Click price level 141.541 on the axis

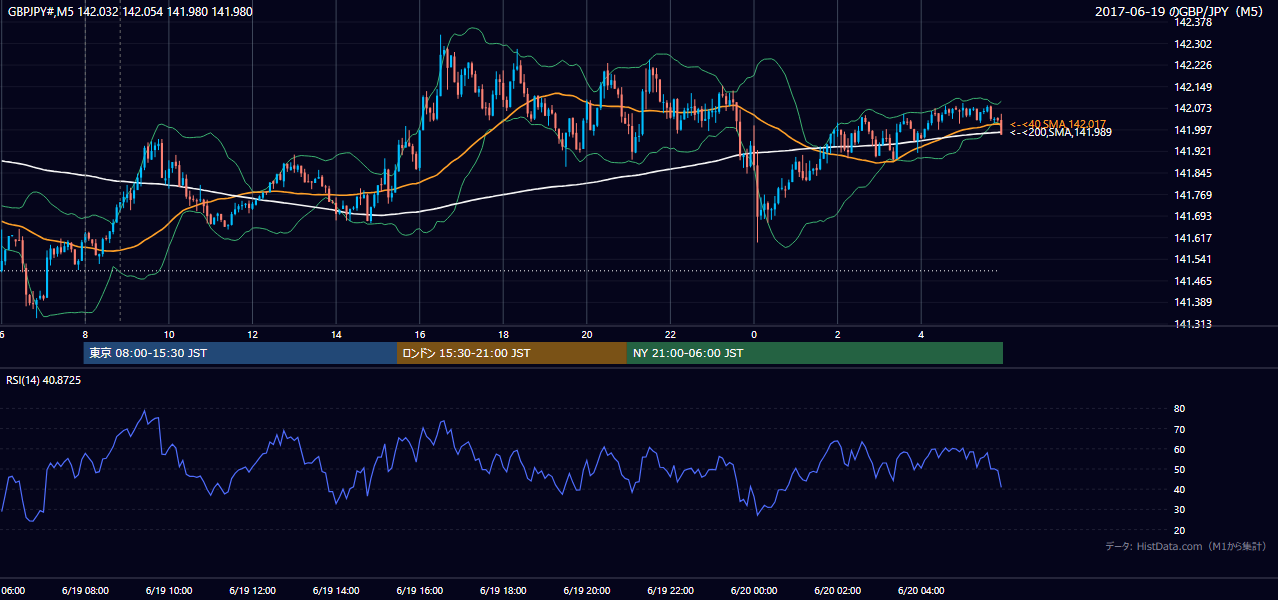(1193, 259)
